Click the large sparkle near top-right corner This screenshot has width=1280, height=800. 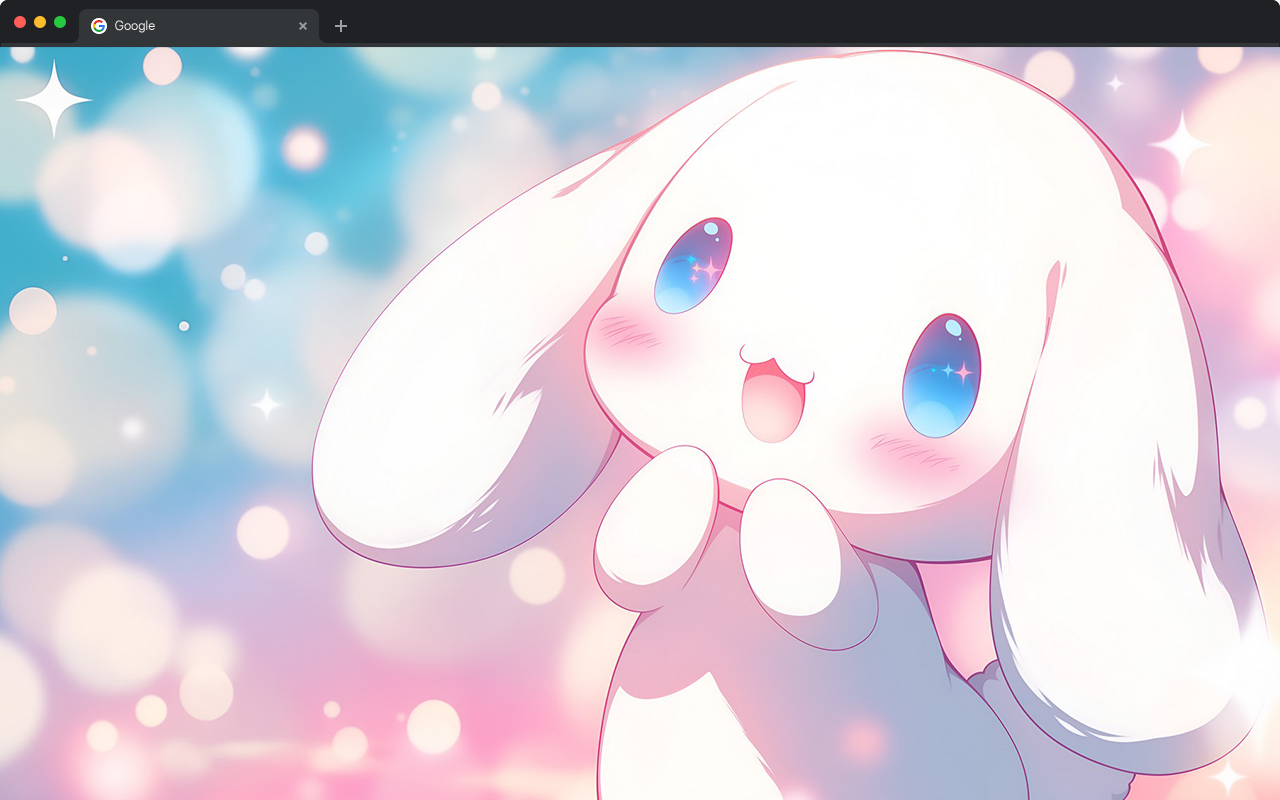pyautogui.click(x=1181, y=144)
